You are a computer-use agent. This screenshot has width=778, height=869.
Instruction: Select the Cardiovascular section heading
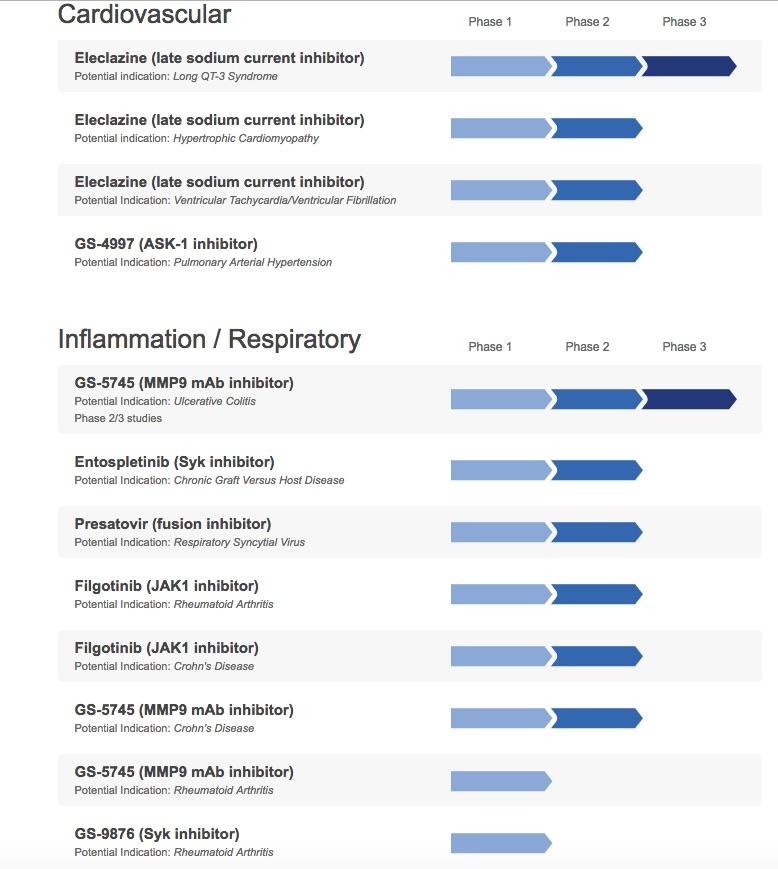pyautogui.click(x=144, y=14)
